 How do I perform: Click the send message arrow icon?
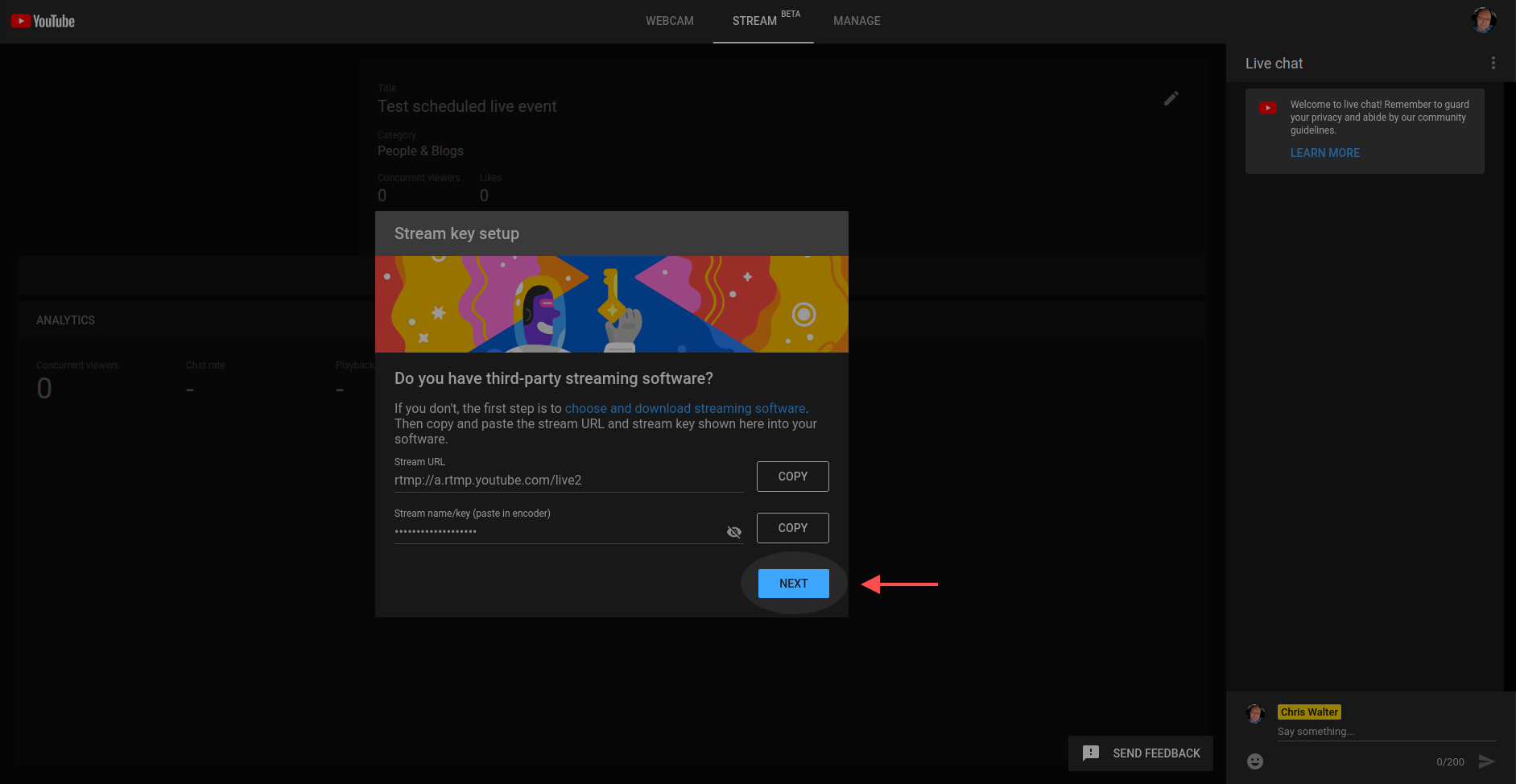click(1486, 761)
